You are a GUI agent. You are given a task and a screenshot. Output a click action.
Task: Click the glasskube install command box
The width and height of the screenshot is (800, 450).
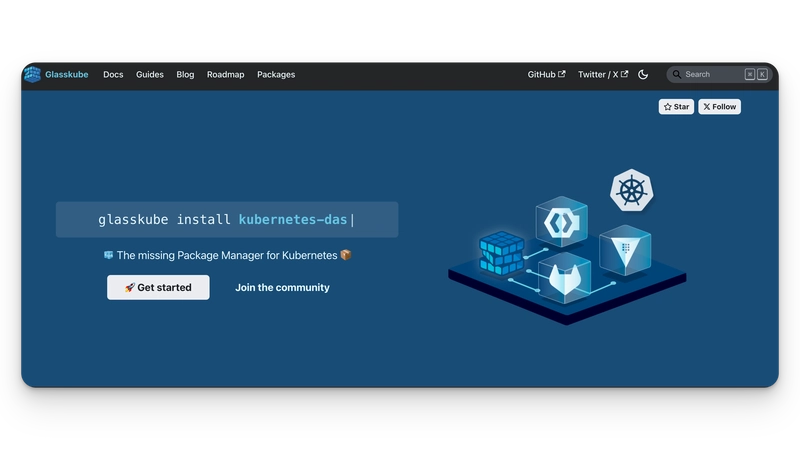click(227, 219)
